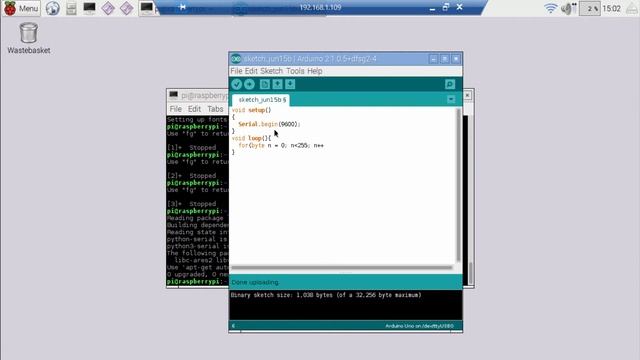This screenshot has width=640, height=360.
Task: Click the void loop() code line
Action: click(x=251, y=138)
